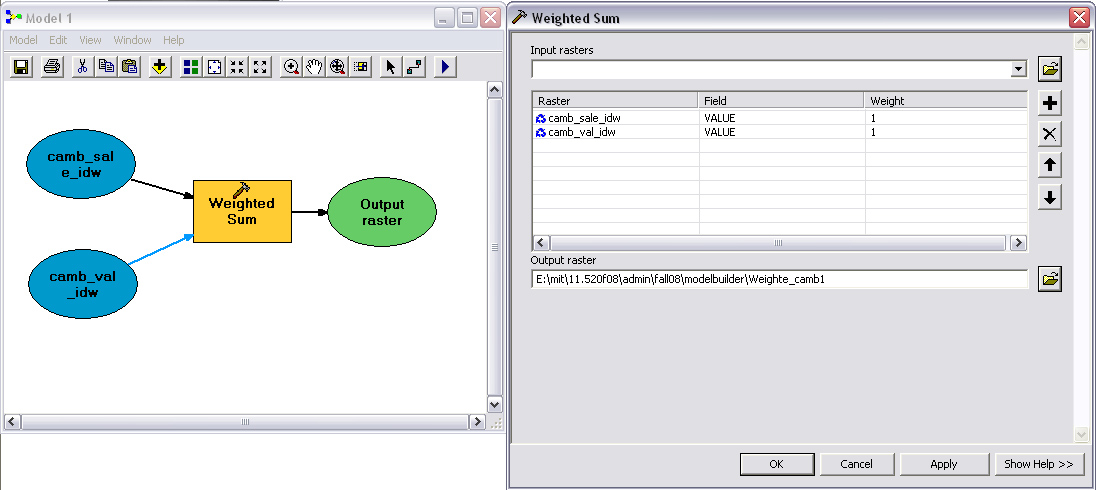Viewport: 1096px width, 490px height.
Task: Browse for input rasters folder icon
Action: pos(1049,69)
